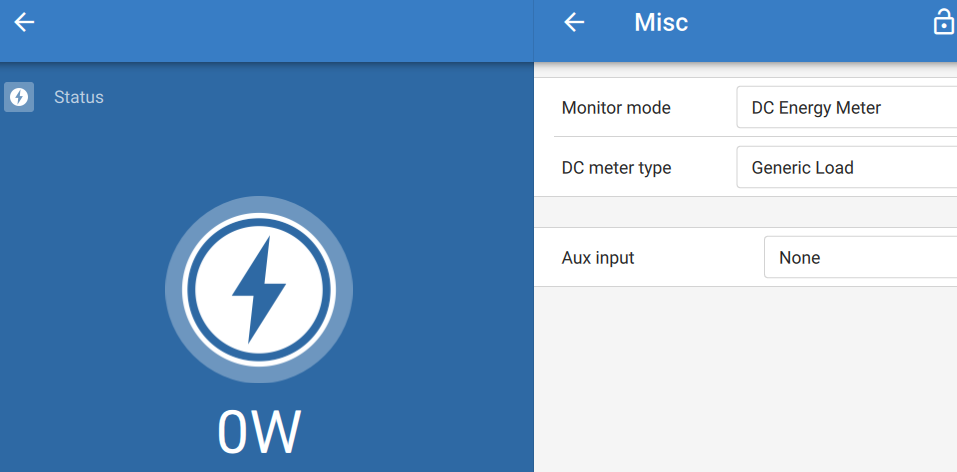Open the Monitor mode dropdown
Image resolution: width=957 pixels, height=472 pixels.
point(847,107)
